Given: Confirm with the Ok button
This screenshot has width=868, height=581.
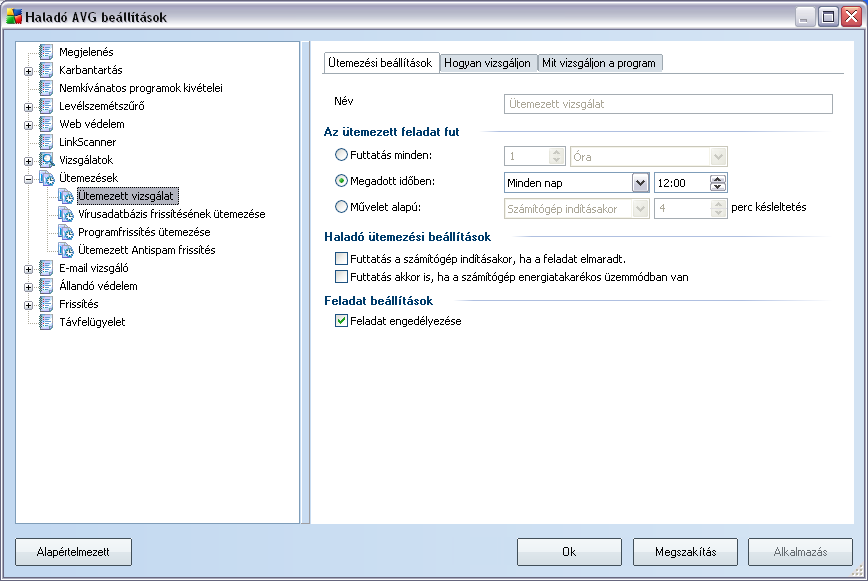Looking at the screenshot, I should click(x=569, y=552).
